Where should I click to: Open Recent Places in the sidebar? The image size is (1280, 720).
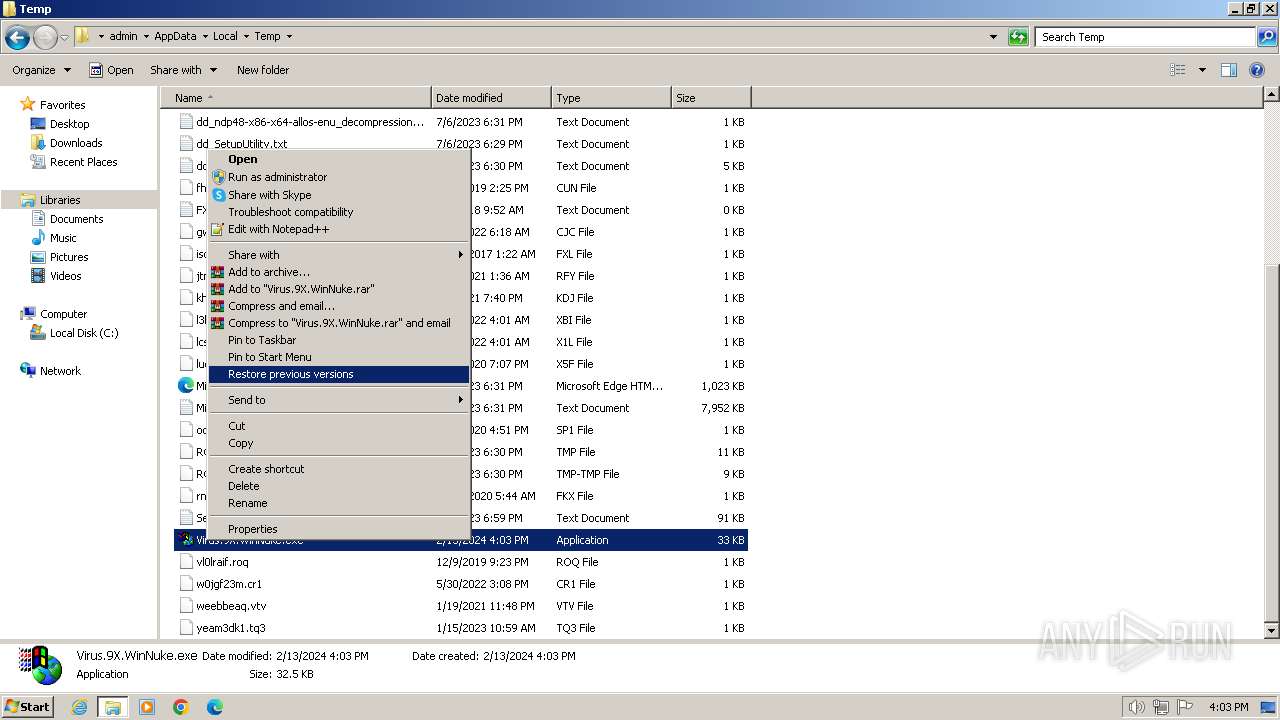click(83, 162)
